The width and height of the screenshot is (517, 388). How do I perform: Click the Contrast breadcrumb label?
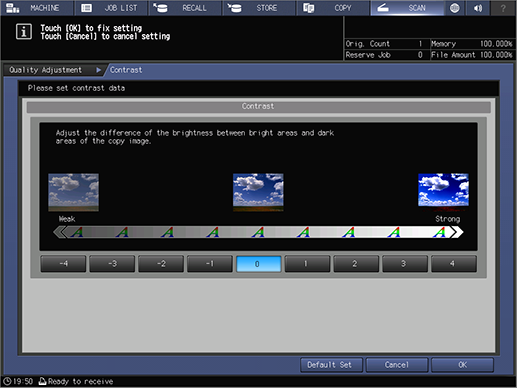point(126,70)
